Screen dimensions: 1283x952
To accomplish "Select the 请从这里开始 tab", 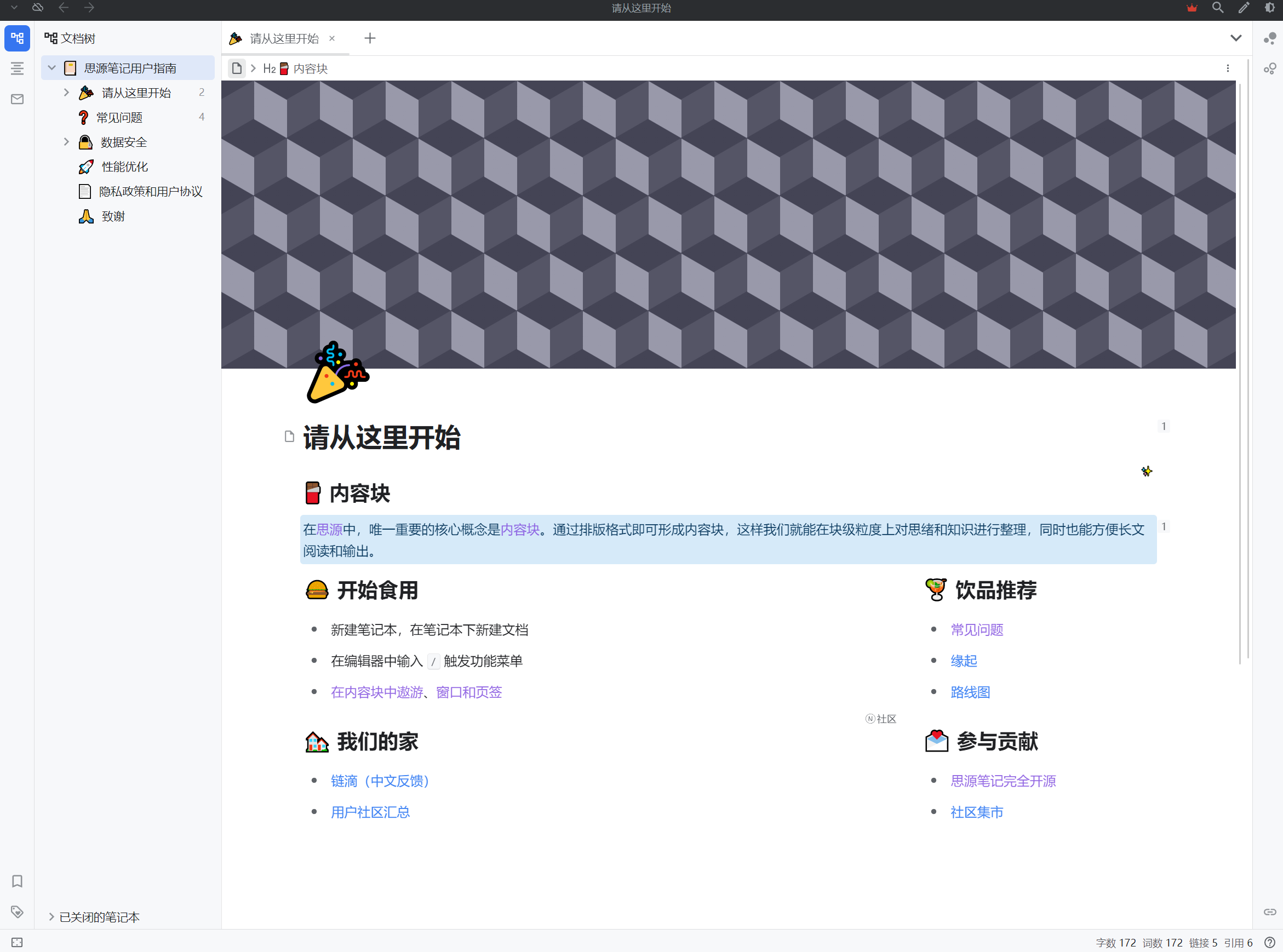I will [x=284, y=38].
